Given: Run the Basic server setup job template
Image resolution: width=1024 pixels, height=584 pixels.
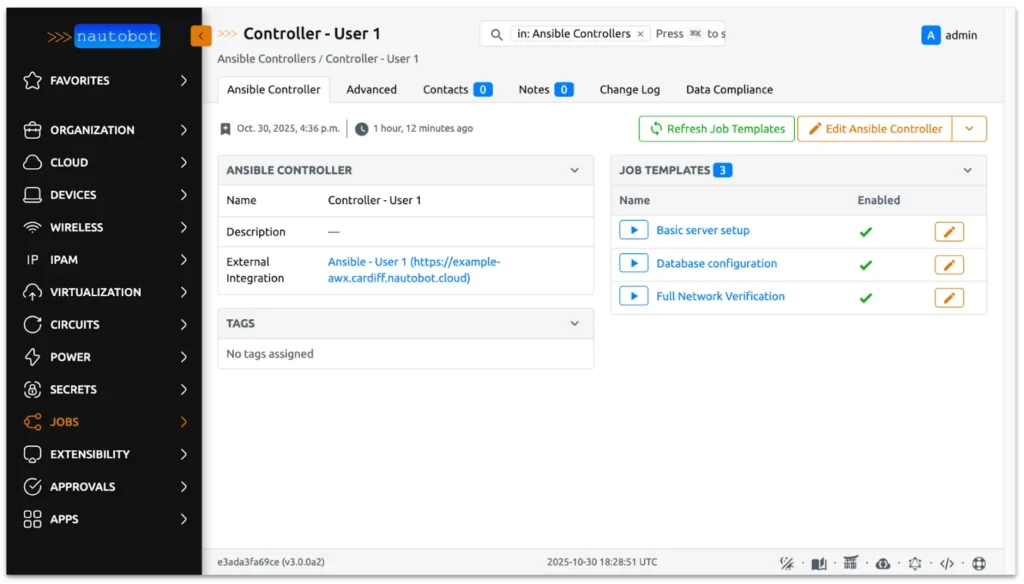Looking at the screenshot, I should tap(633, 231).
